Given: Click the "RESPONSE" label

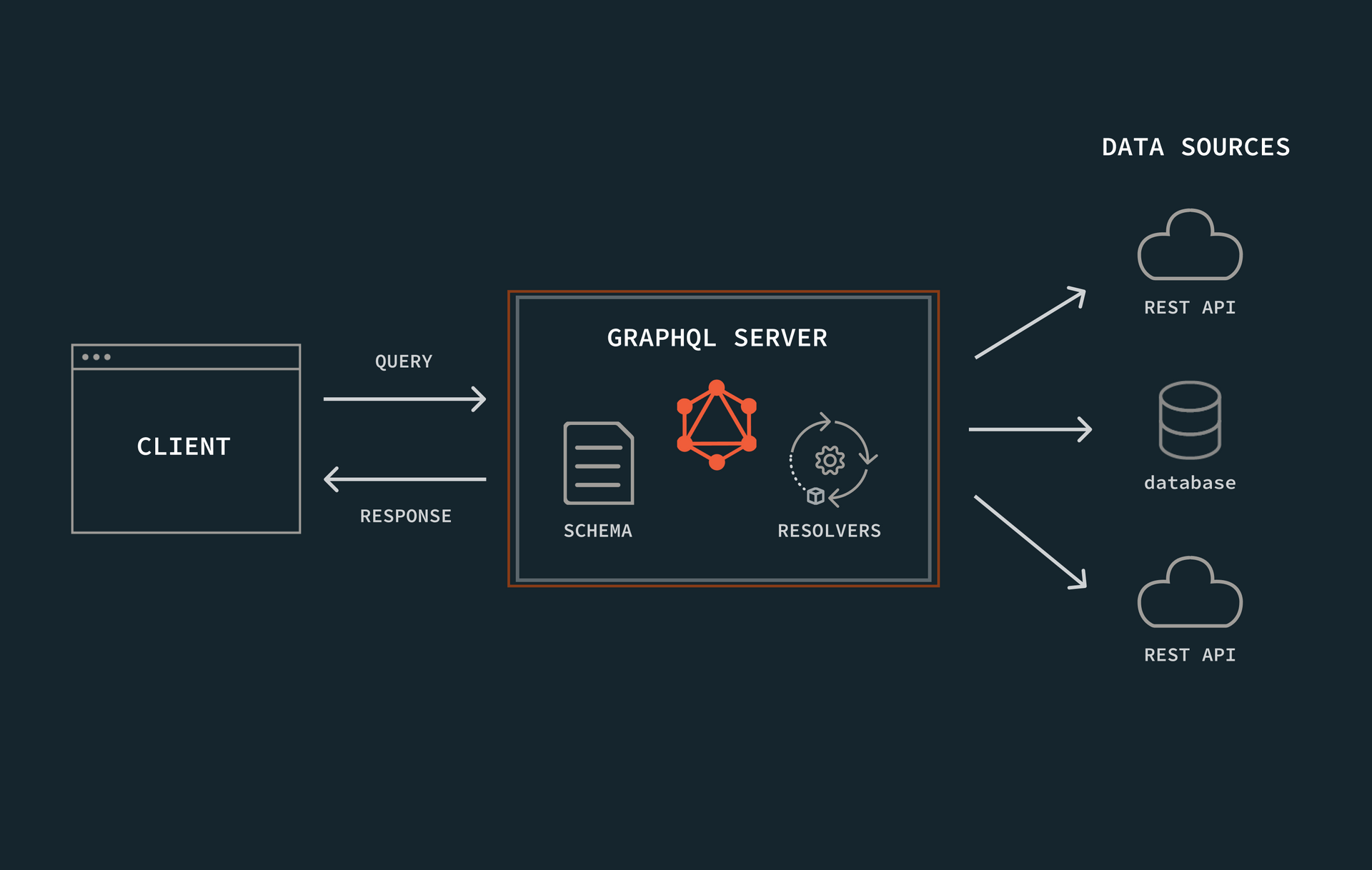Looking at the screenshot, I should point(406,516).
